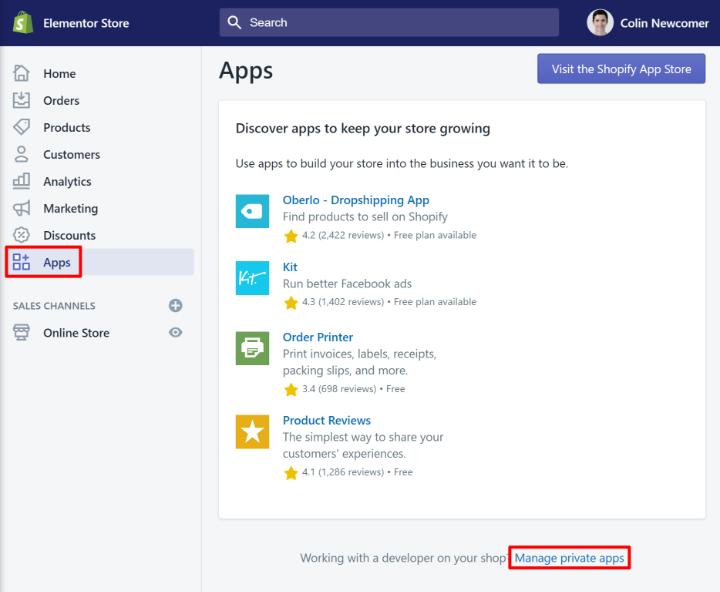
Task: Open the Home sidebar icon
Action: coord(21,74)
